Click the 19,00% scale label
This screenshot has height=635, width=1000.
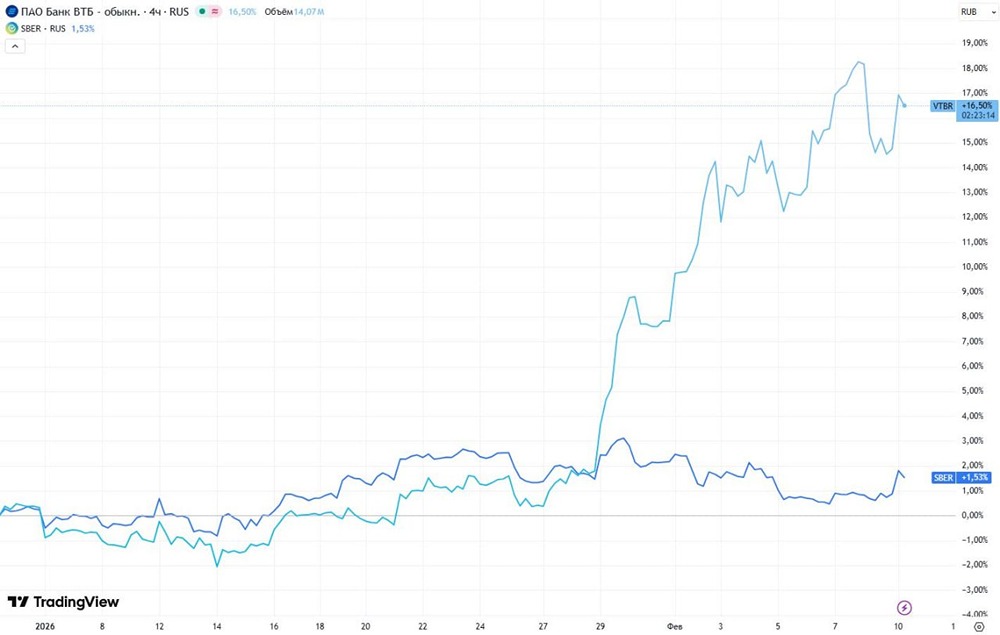(974, 43)
